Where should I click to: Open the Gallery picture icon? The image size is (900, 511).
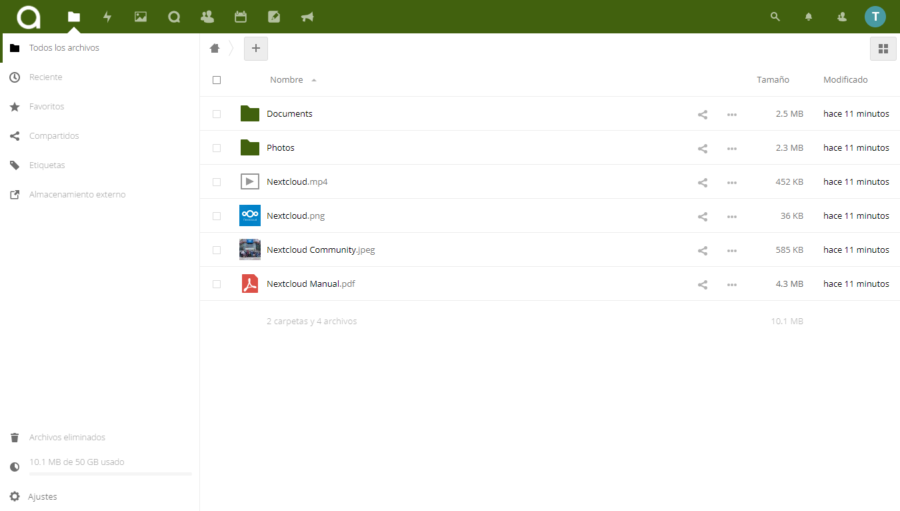tap(141, 17)
